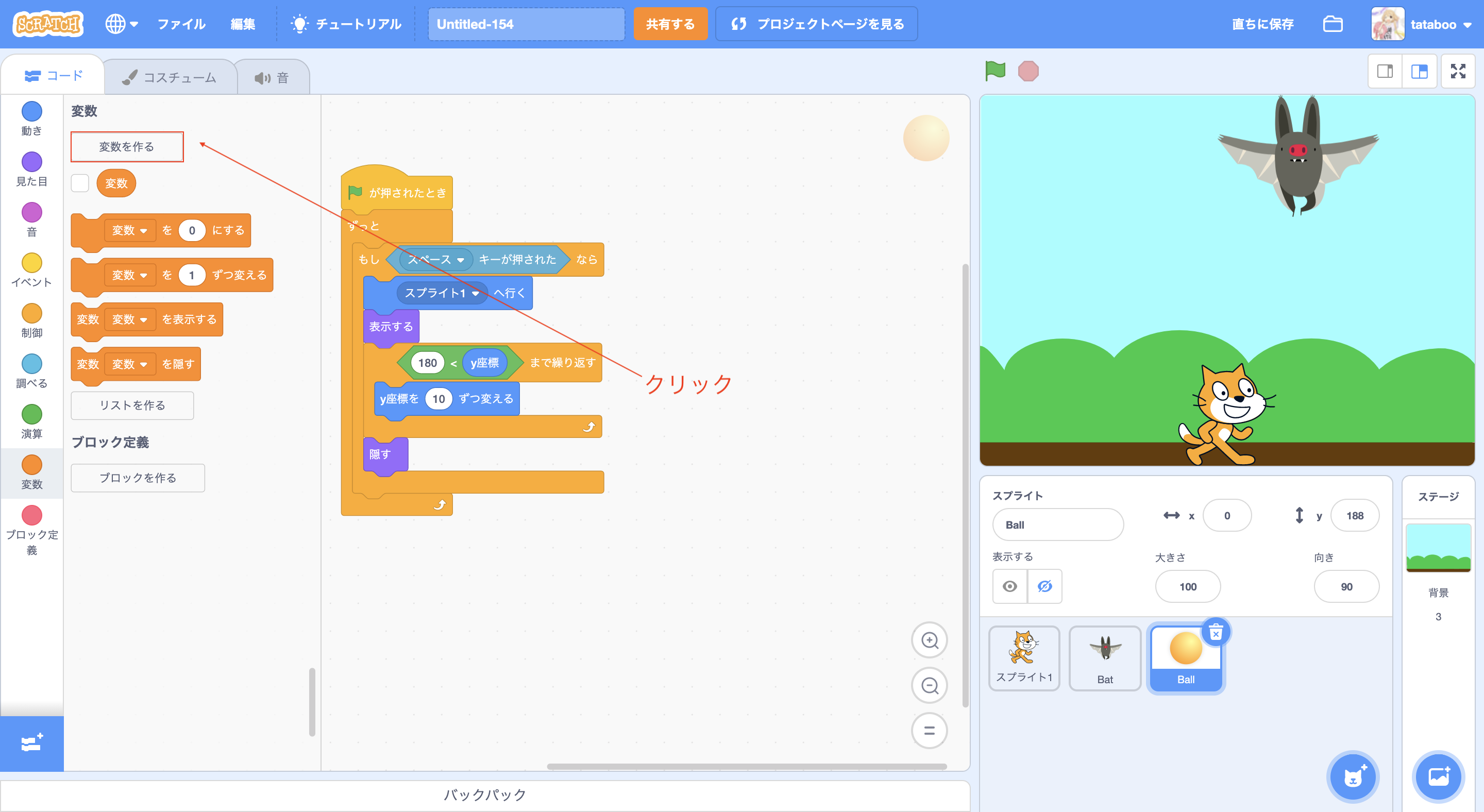Click the green flag to run

(995, 72)
